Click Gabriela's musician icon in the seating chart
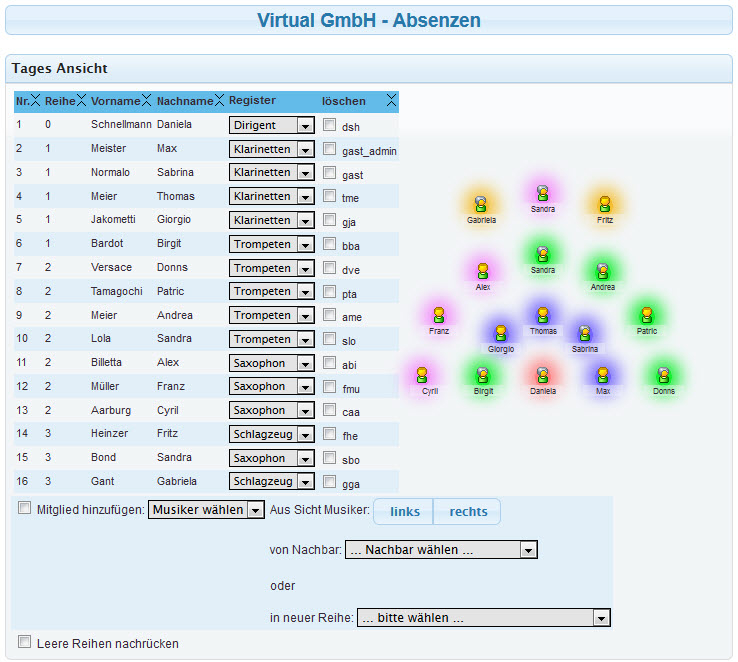This screenshot has width=738, height=662. click(x=480, y=204)
